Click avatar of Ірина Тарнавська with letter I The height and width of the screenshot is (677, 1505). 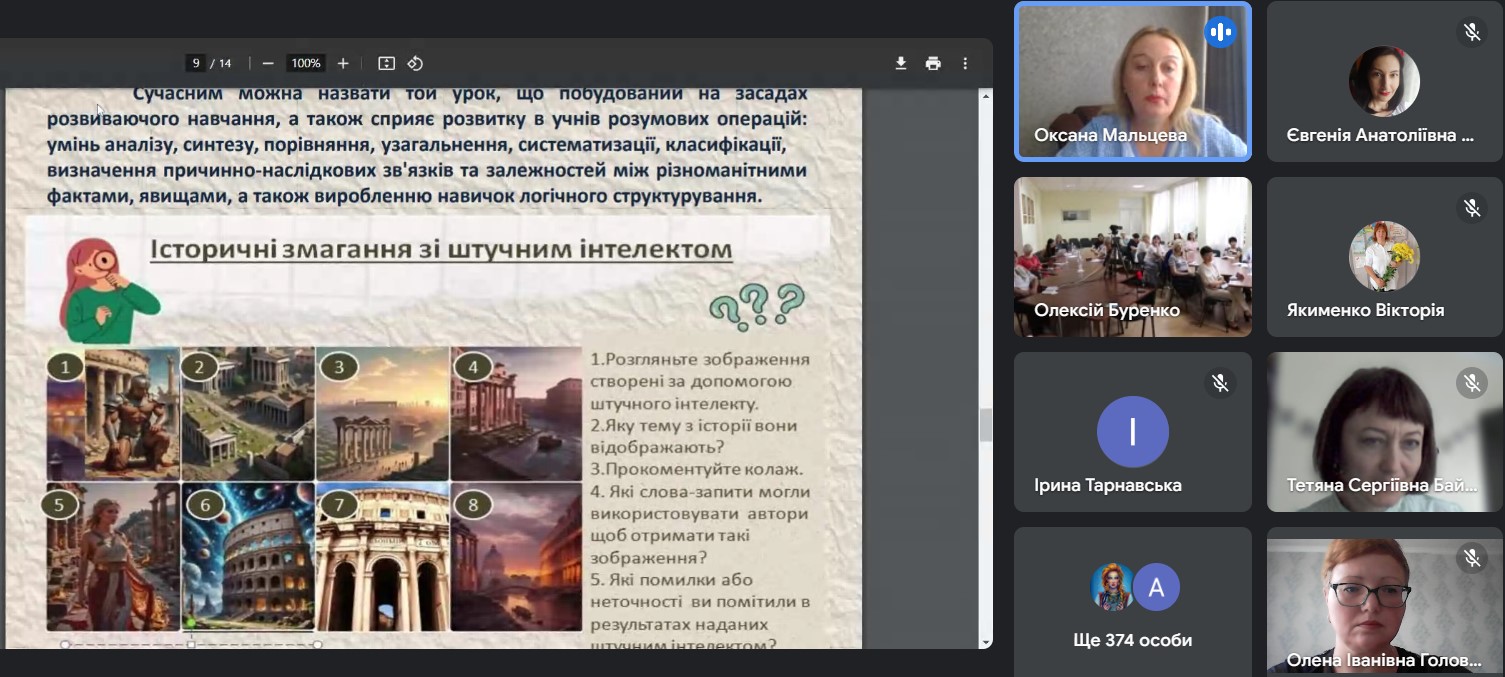(x=1133, y=432)
